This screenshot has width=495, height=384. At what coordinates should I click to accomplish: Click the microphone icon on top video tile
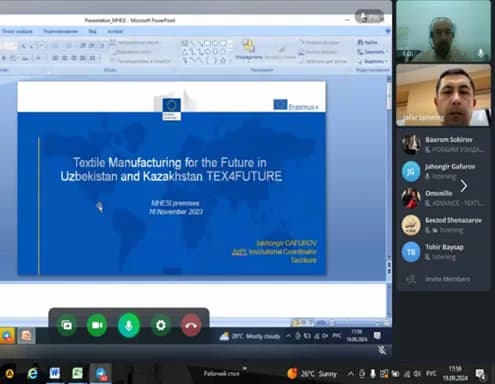point(481,53)
